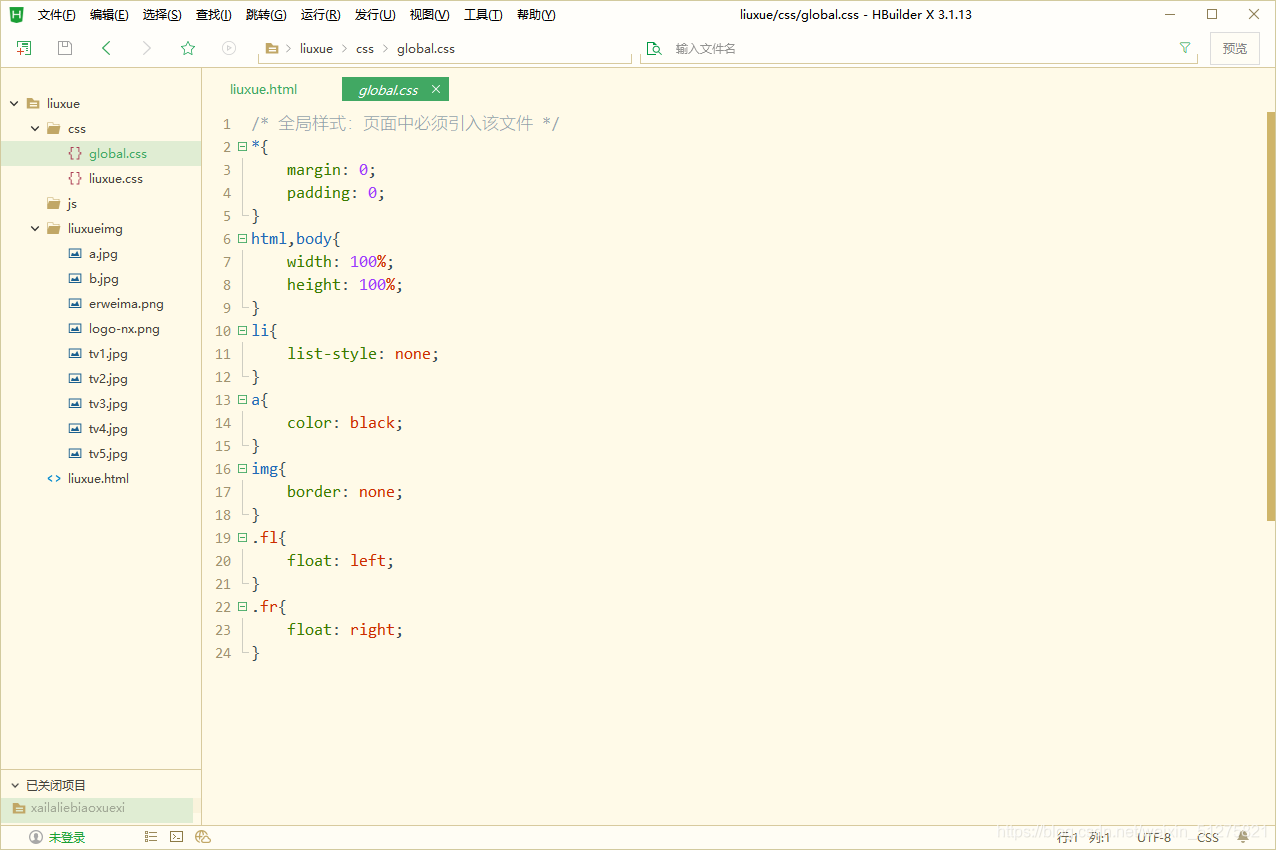Open the 工具(T) menu

483,15
